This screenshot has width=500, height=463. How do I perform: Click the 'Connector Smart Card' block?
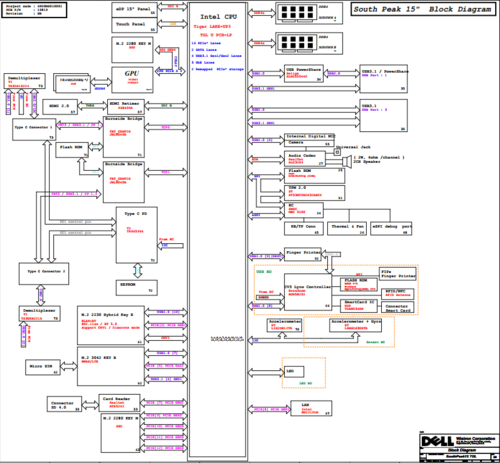pos(397,307)
